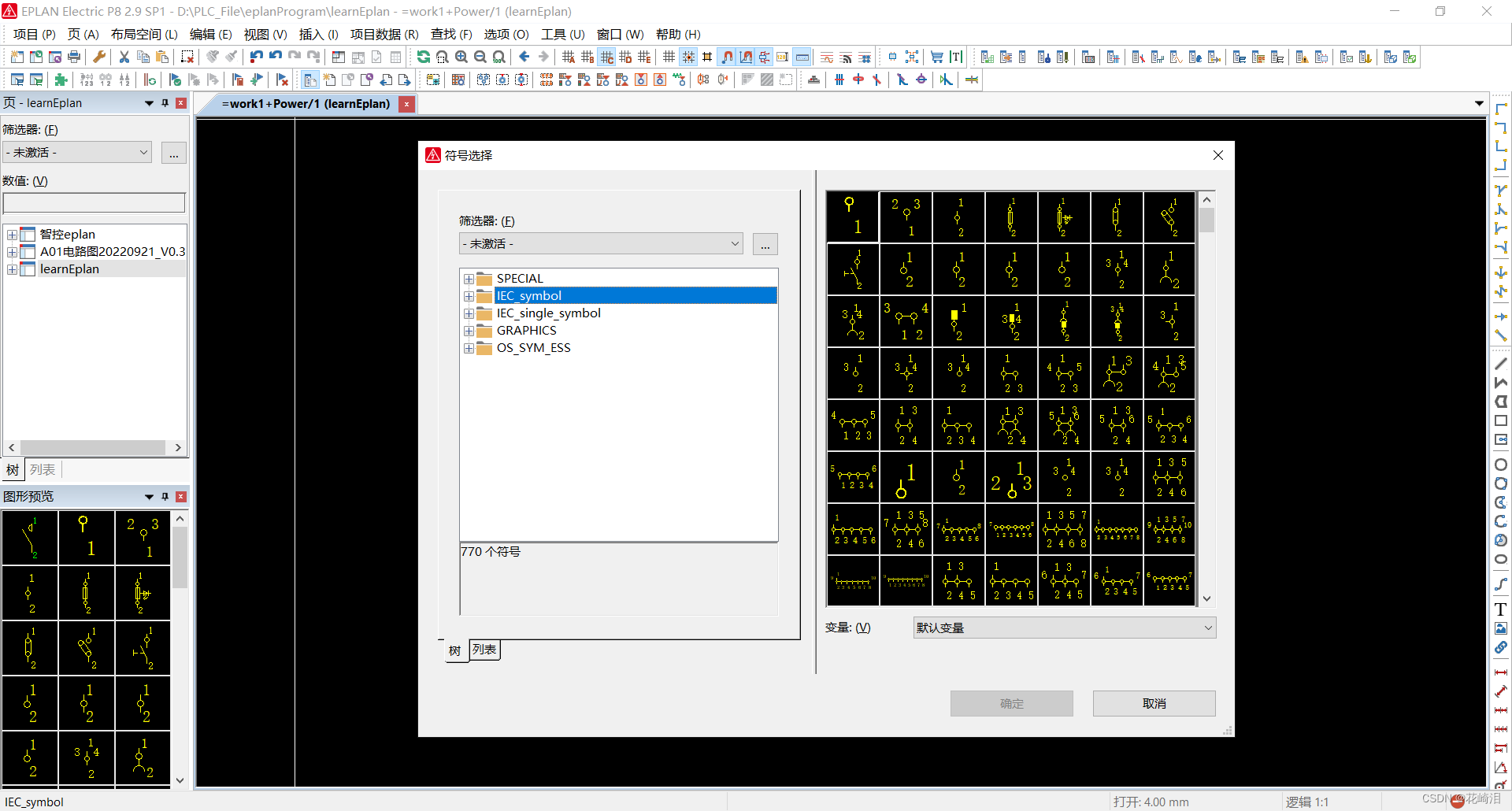Open the 筛选器 dropdown in the page navigator panel

77,153
